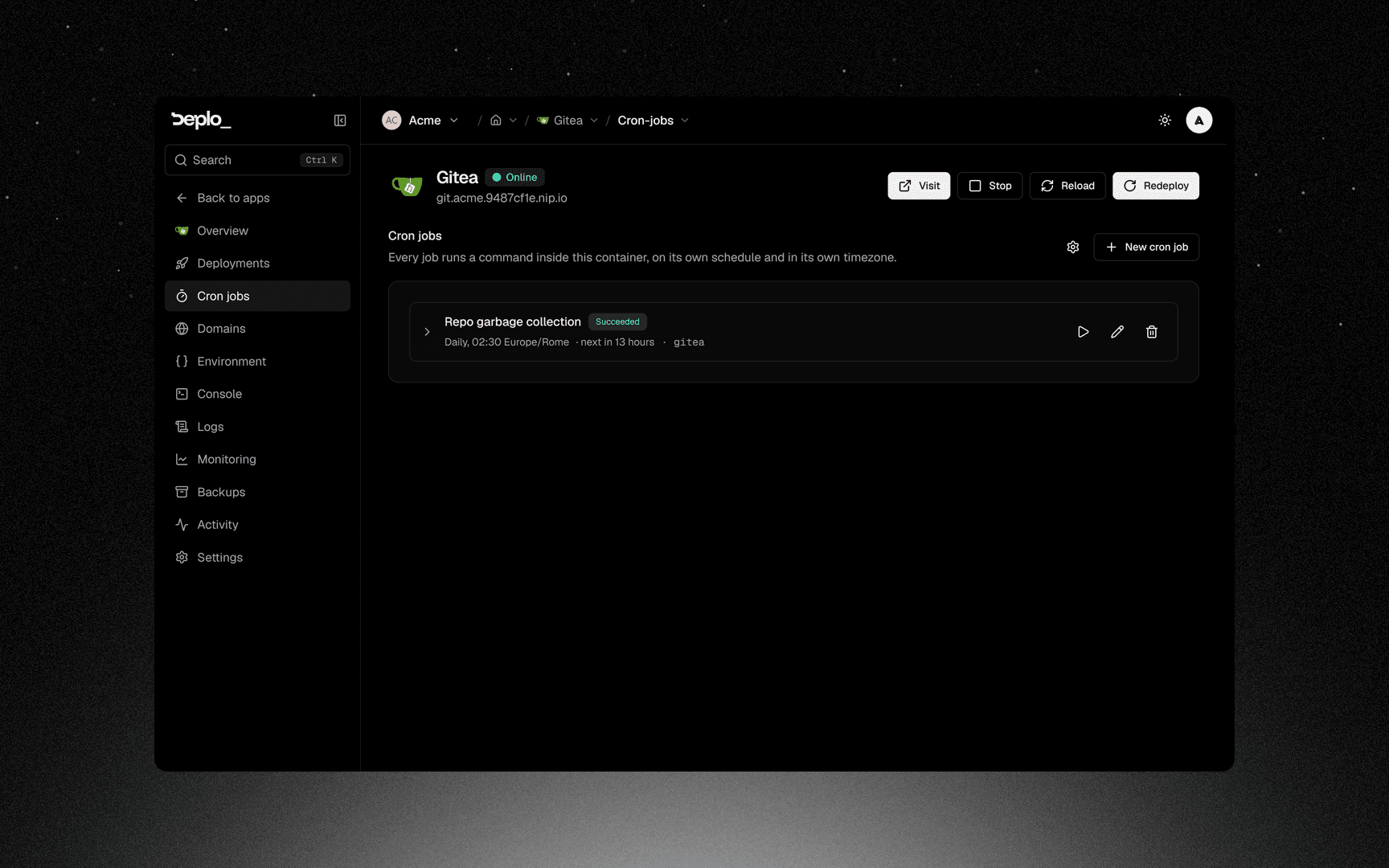Reload the Gitea app
This screenshot has width=1389, height=868.
point(1067,186)
